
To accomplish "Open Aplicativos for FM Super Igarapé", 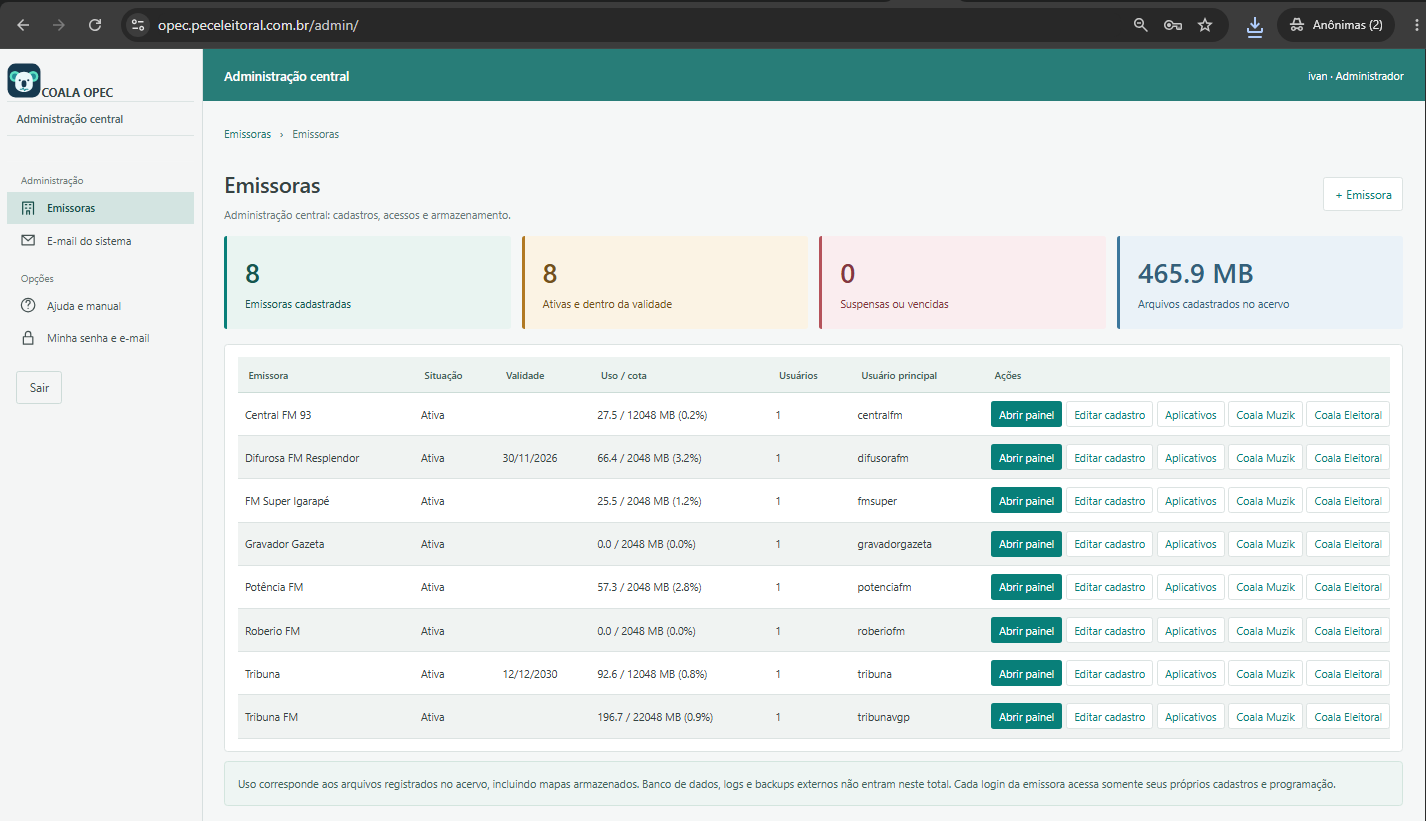I will point(1190,501).
